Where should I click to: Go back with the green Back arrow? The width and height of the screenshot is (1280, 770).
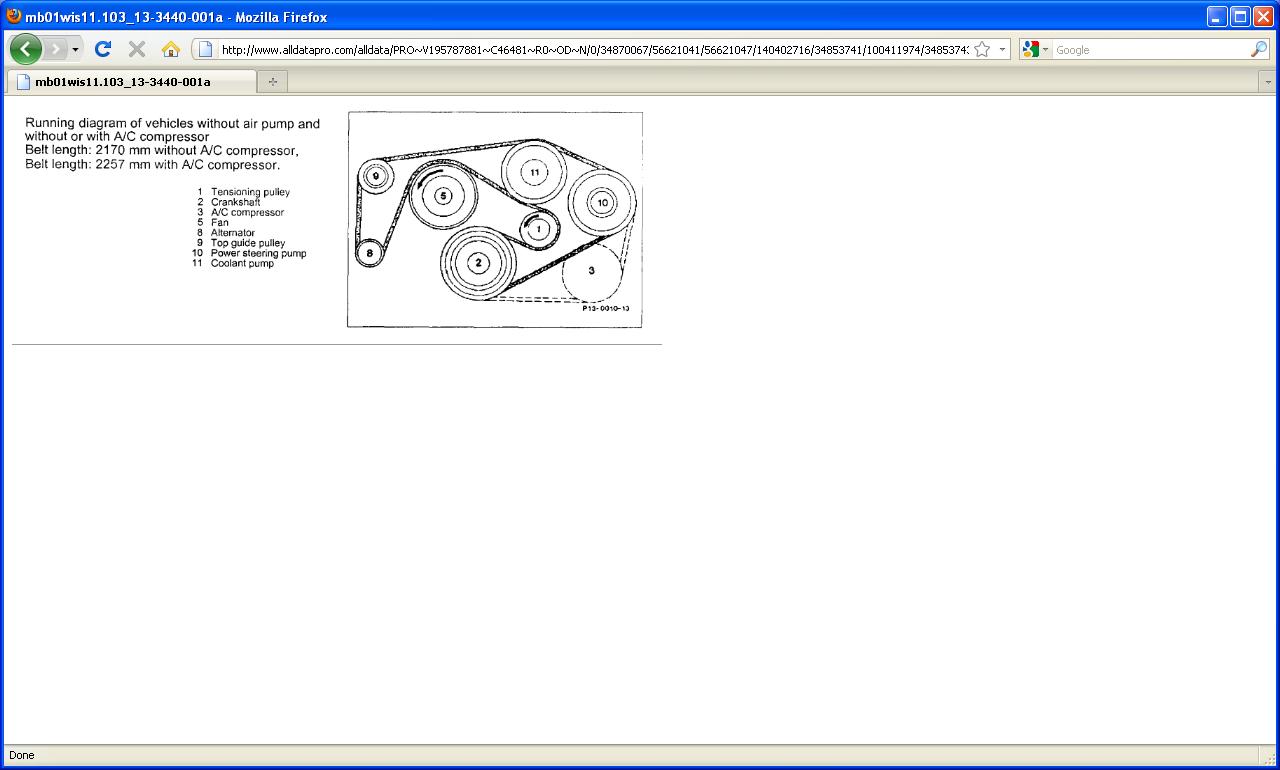pos(26,49)
